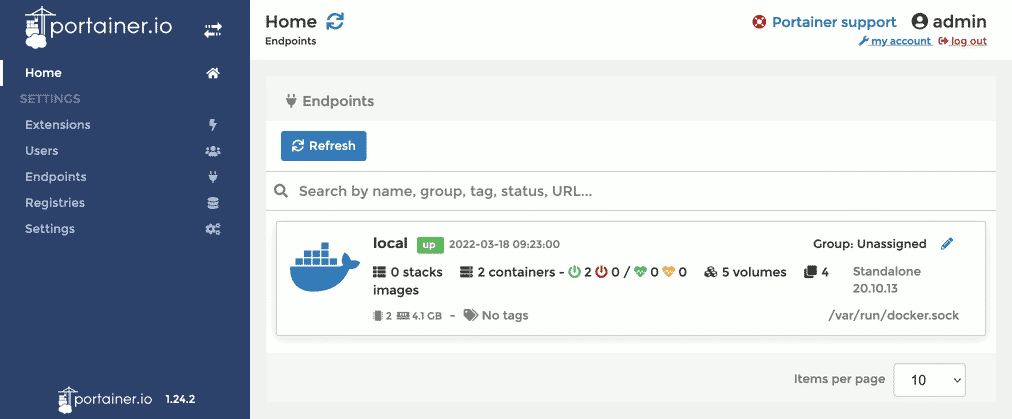The height and width of the screenshot is (419, 1012).
Task: Click the Endpoints plug icon in sidebar
Action: [213, 176]
